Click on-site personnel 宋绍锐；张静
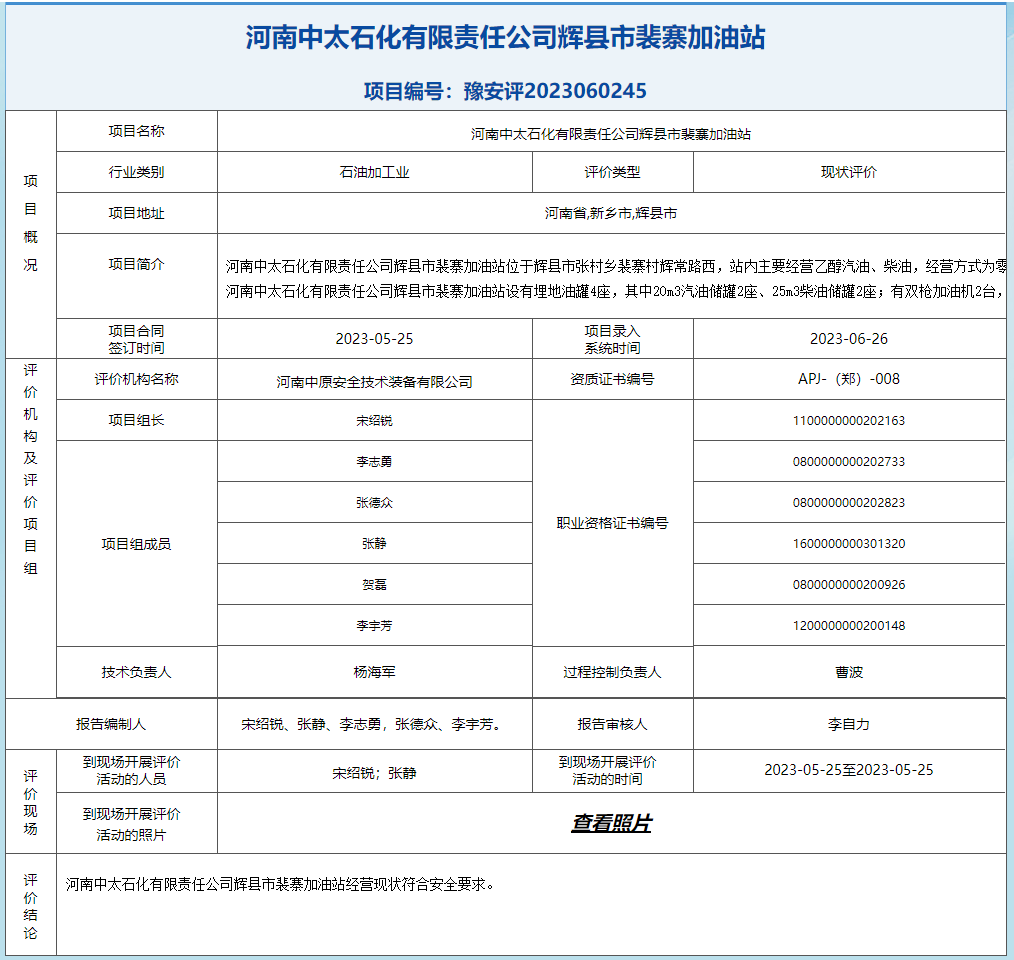 [x=374, y=773]
